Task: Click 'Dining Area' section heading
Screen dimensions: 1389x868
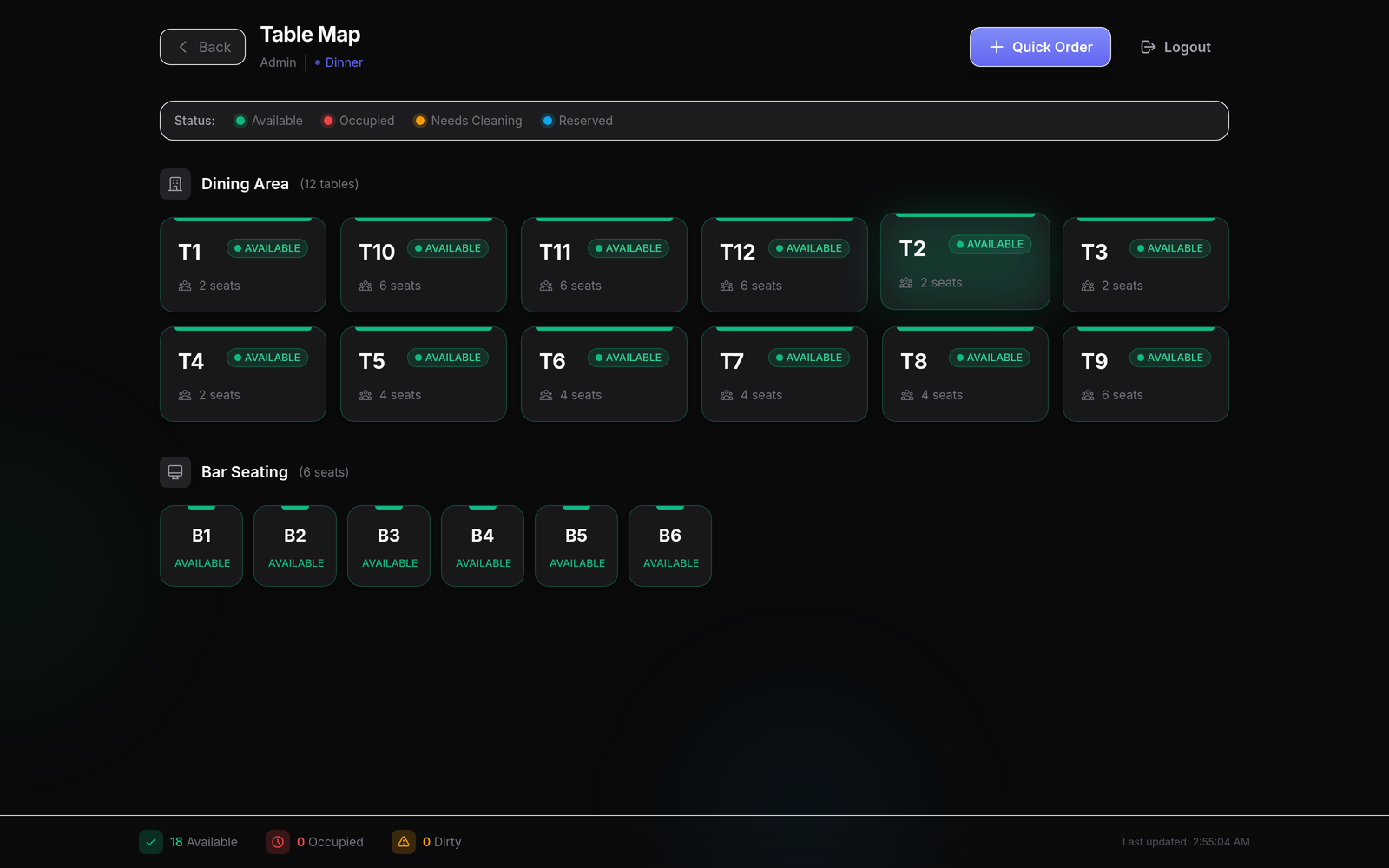Action: coord(245,184)
